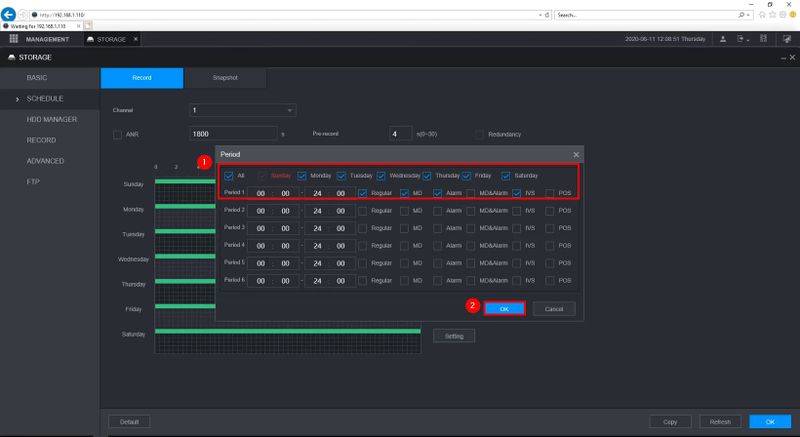Click the browser back arrow button
The width and height of the screenshot is (800, 437).
[x=8, y=15]
